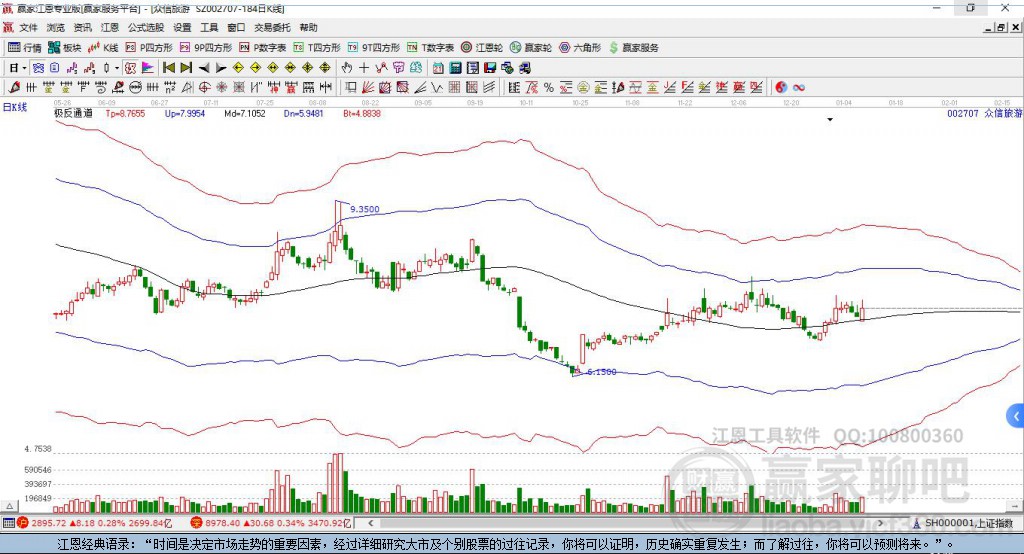This screenshot has width=1024, height=554.
Task: Click the zigzag wave line icon
Action: click(438, 87)
